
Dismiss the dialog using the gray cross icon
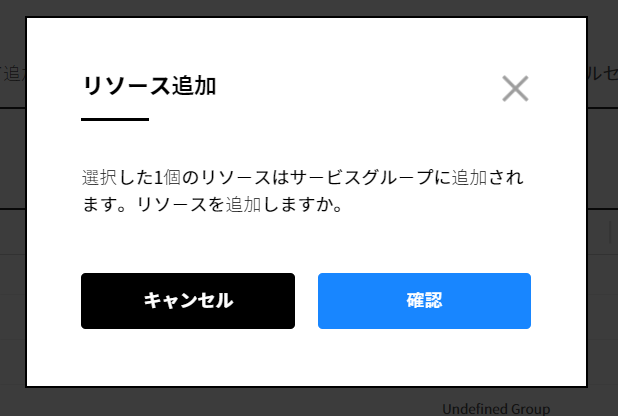(x=515, y=88)
